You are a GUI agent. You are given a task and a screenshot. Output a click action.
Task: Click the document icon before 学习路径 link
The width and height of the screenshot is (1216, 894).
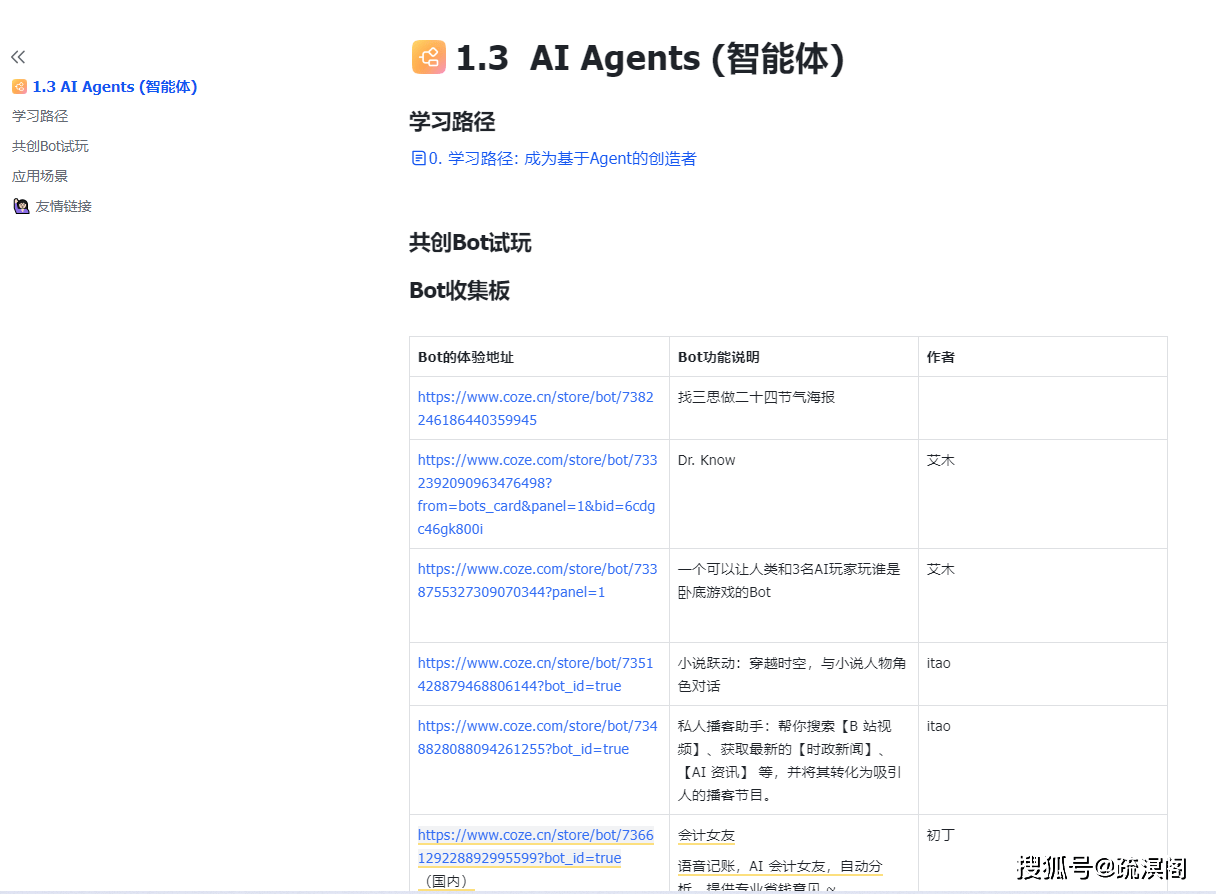coord(418,158)
